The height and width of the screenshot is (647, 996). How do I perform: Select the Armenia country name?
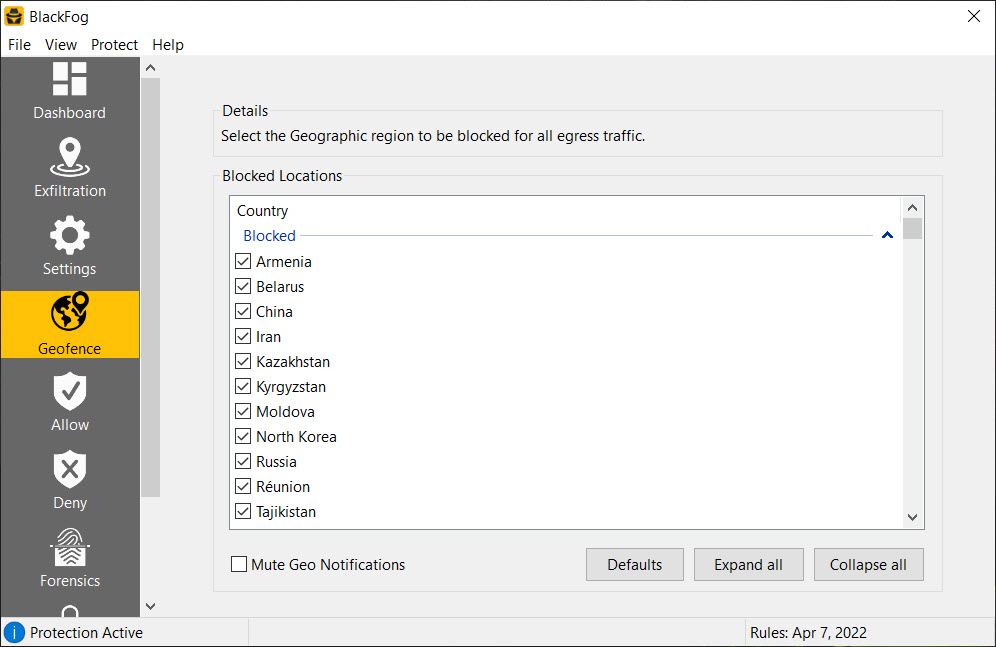[284, 262]
